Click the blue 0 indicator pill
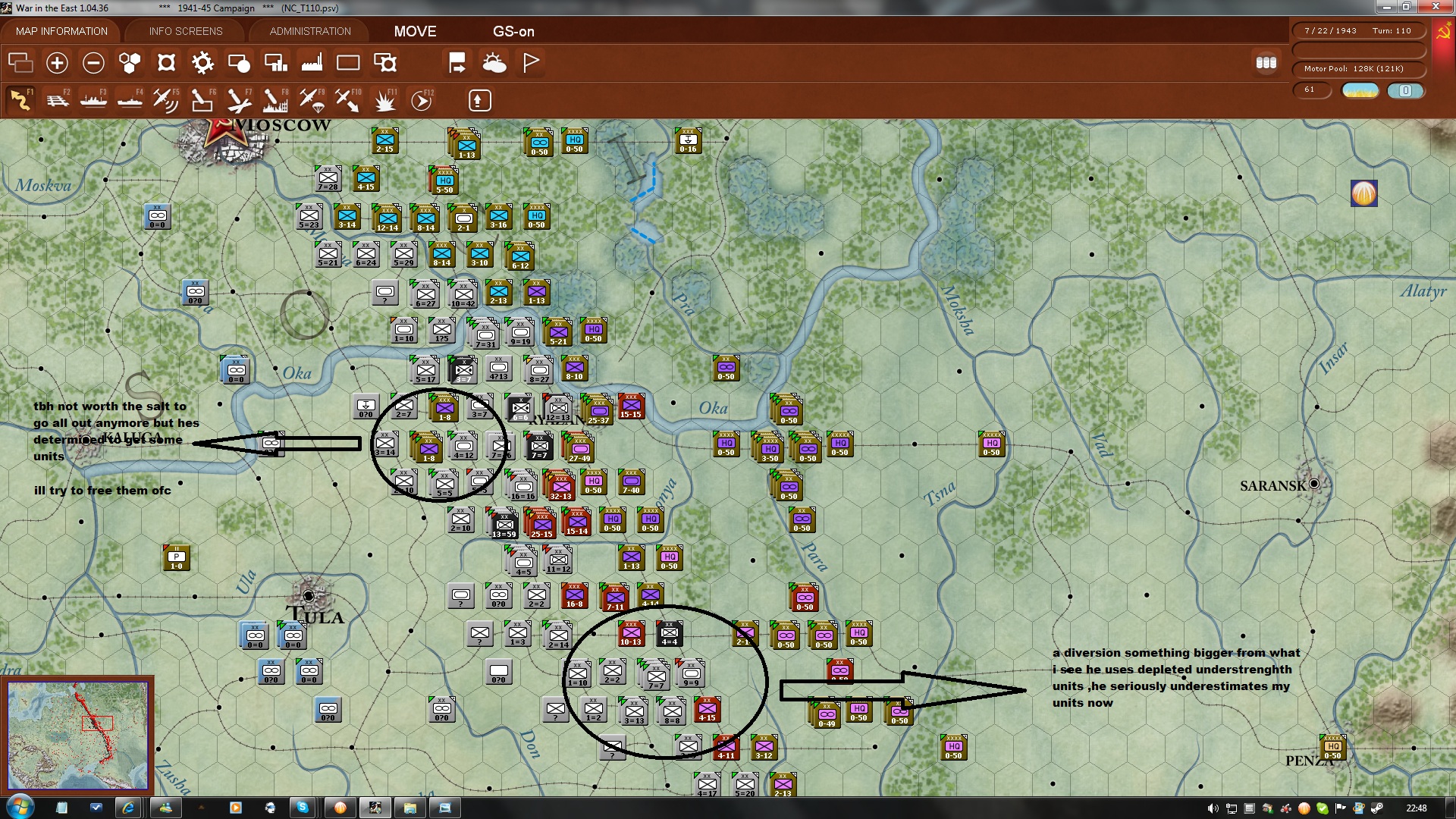The width and height of the screenshot is (1456, 819). pyautogui.click(x=1405, y=90)
